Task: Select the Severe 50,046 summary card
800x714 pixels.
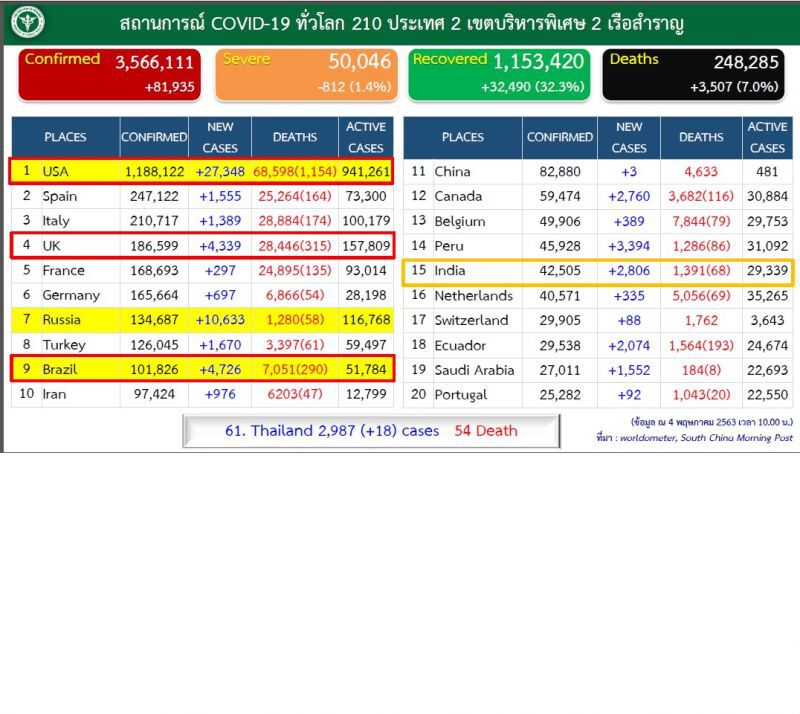Action: coord(306,74)
